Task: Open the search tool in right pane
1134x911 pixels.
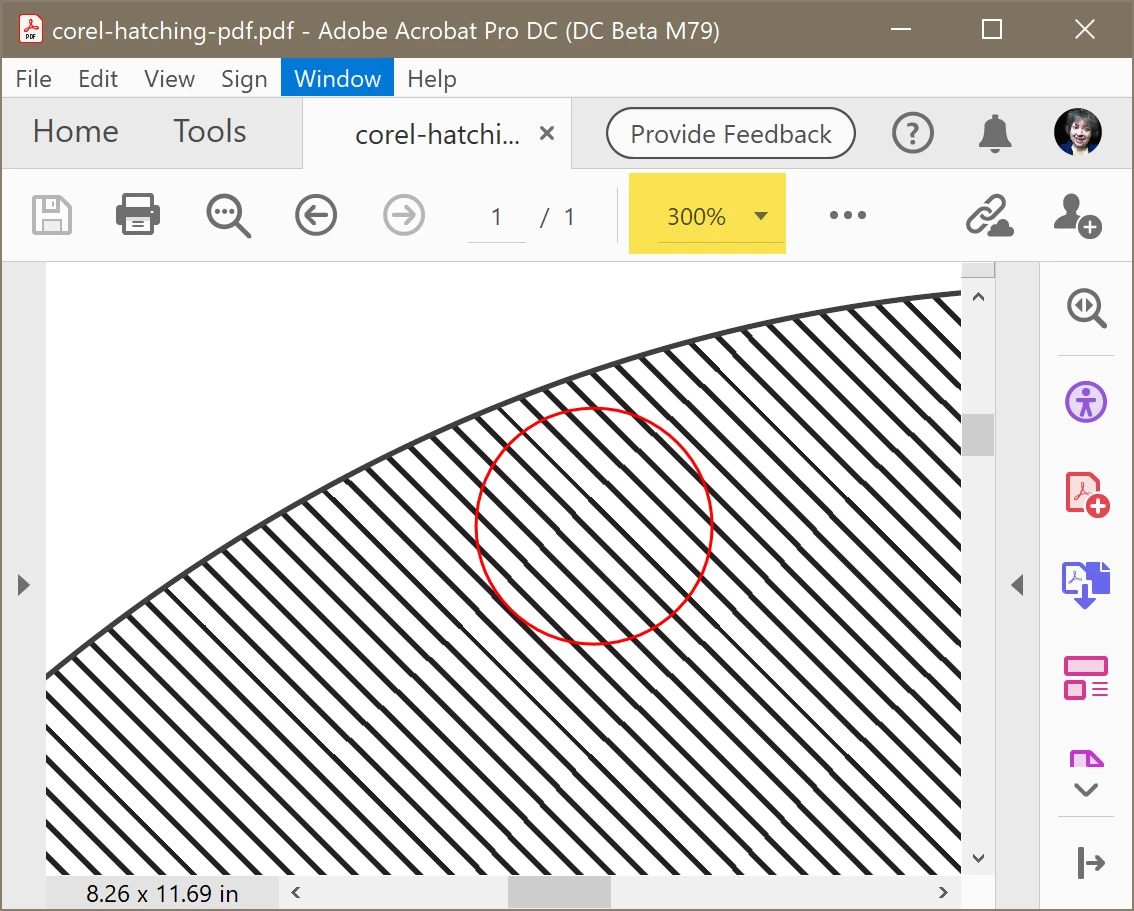Action: point(1086,309)
